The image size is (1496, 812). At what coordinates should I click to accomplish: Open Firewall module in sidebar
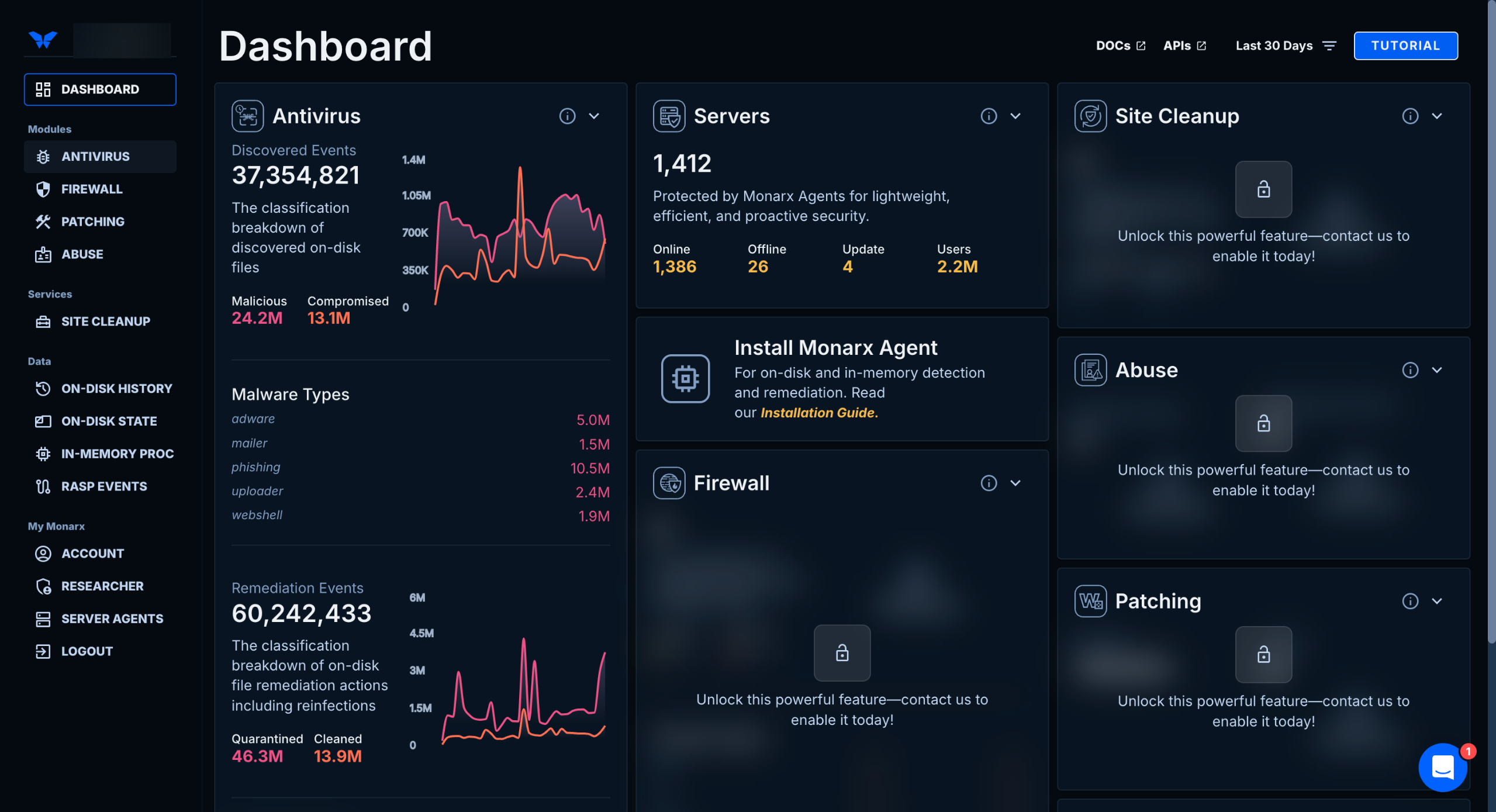(x=92, y=189)
